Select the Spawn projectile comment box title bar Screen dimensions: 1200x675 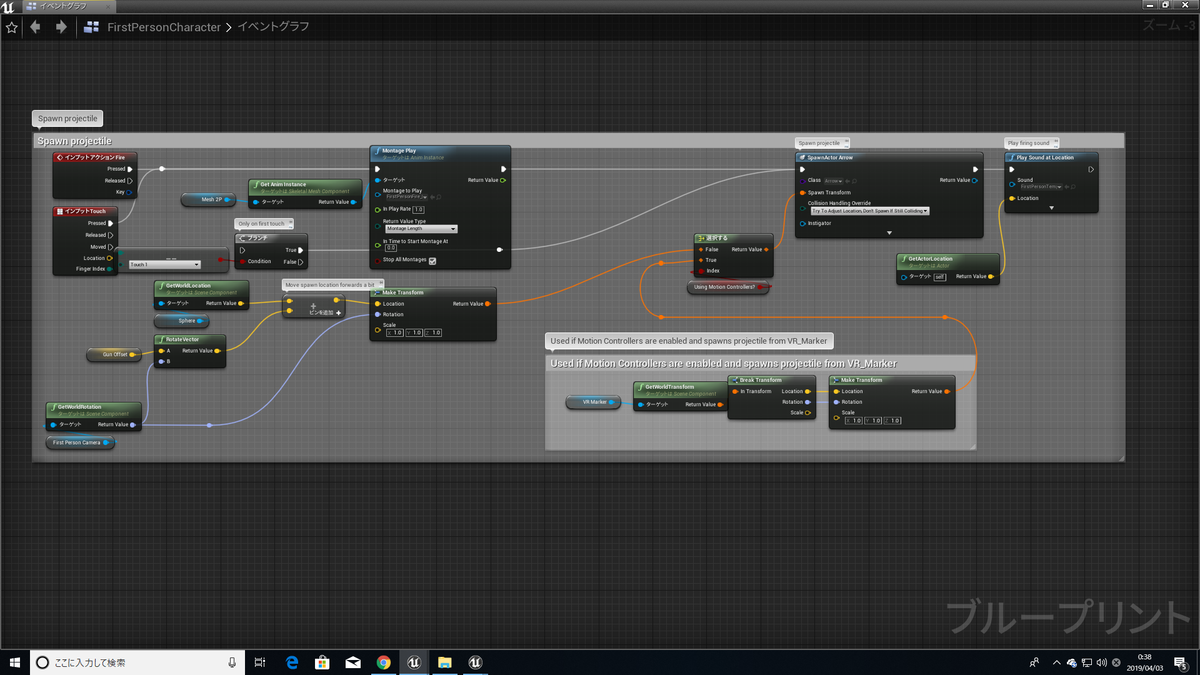click(x=578, y=141)
